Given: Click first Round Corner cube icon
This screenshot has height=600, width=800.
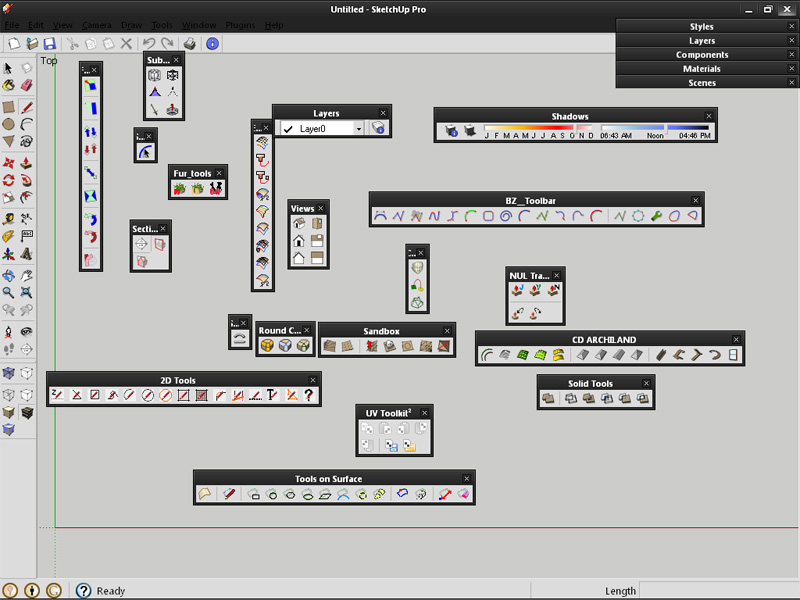Looking at the screenshot, I should coord(267,345).
